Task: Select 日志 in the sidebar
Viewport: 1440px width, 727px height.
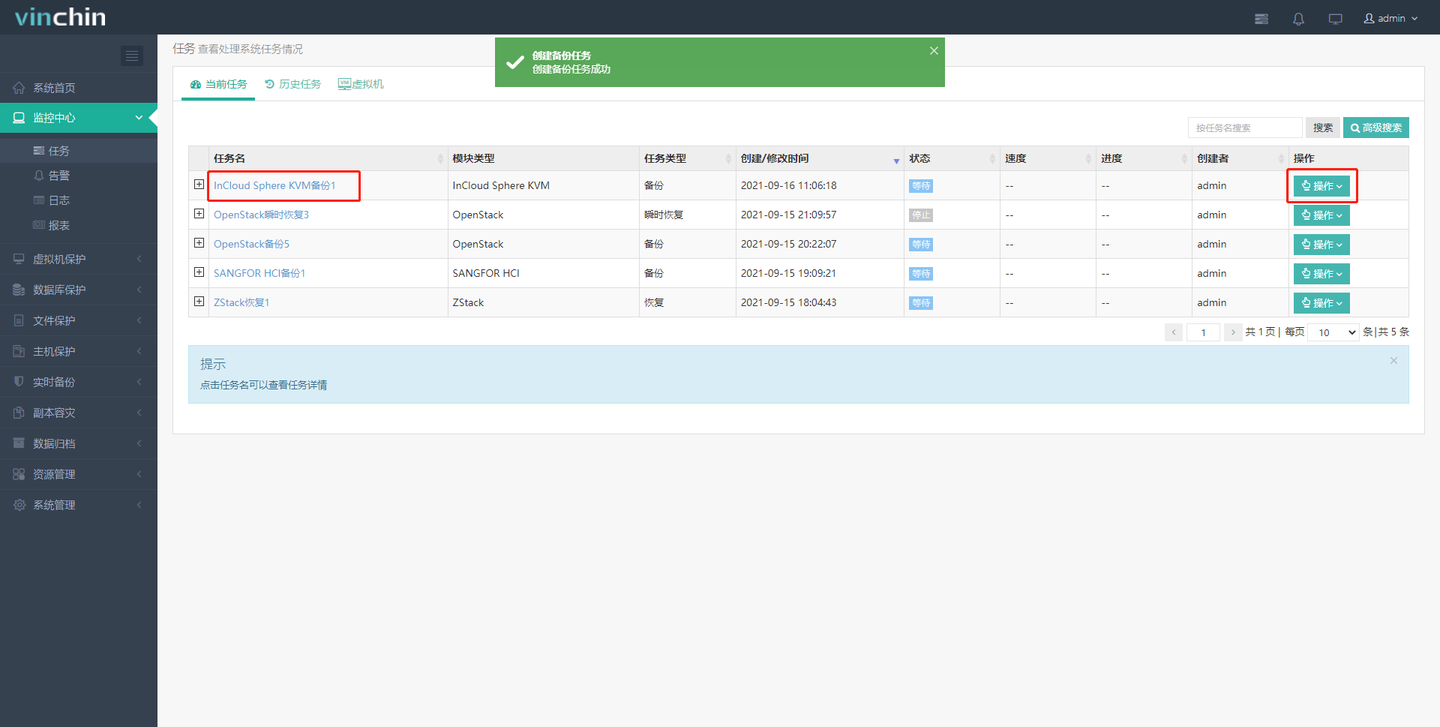Action: pos(78,200)
